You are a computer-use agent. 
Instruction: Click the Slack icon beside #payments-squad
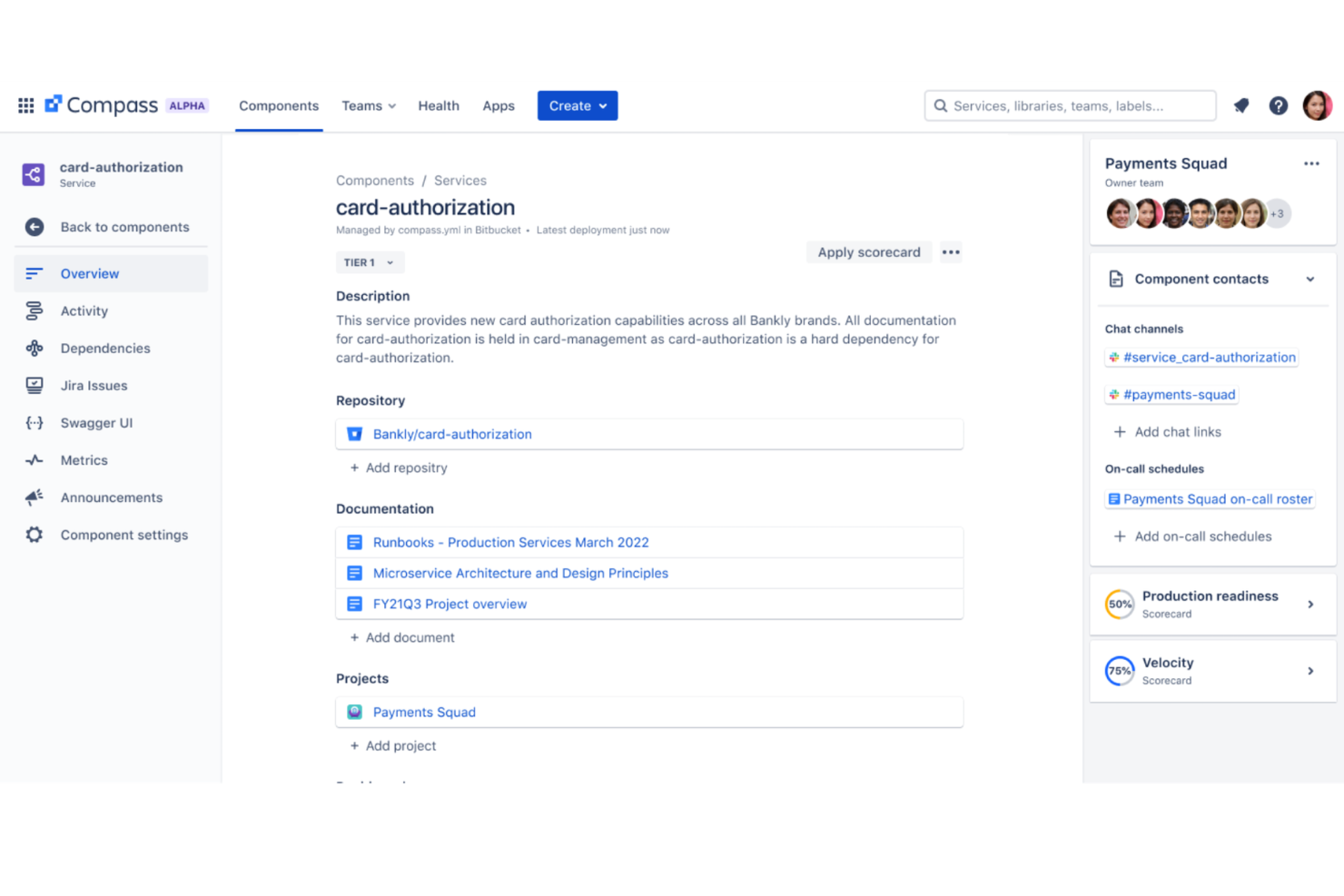tap(1114, 395)
